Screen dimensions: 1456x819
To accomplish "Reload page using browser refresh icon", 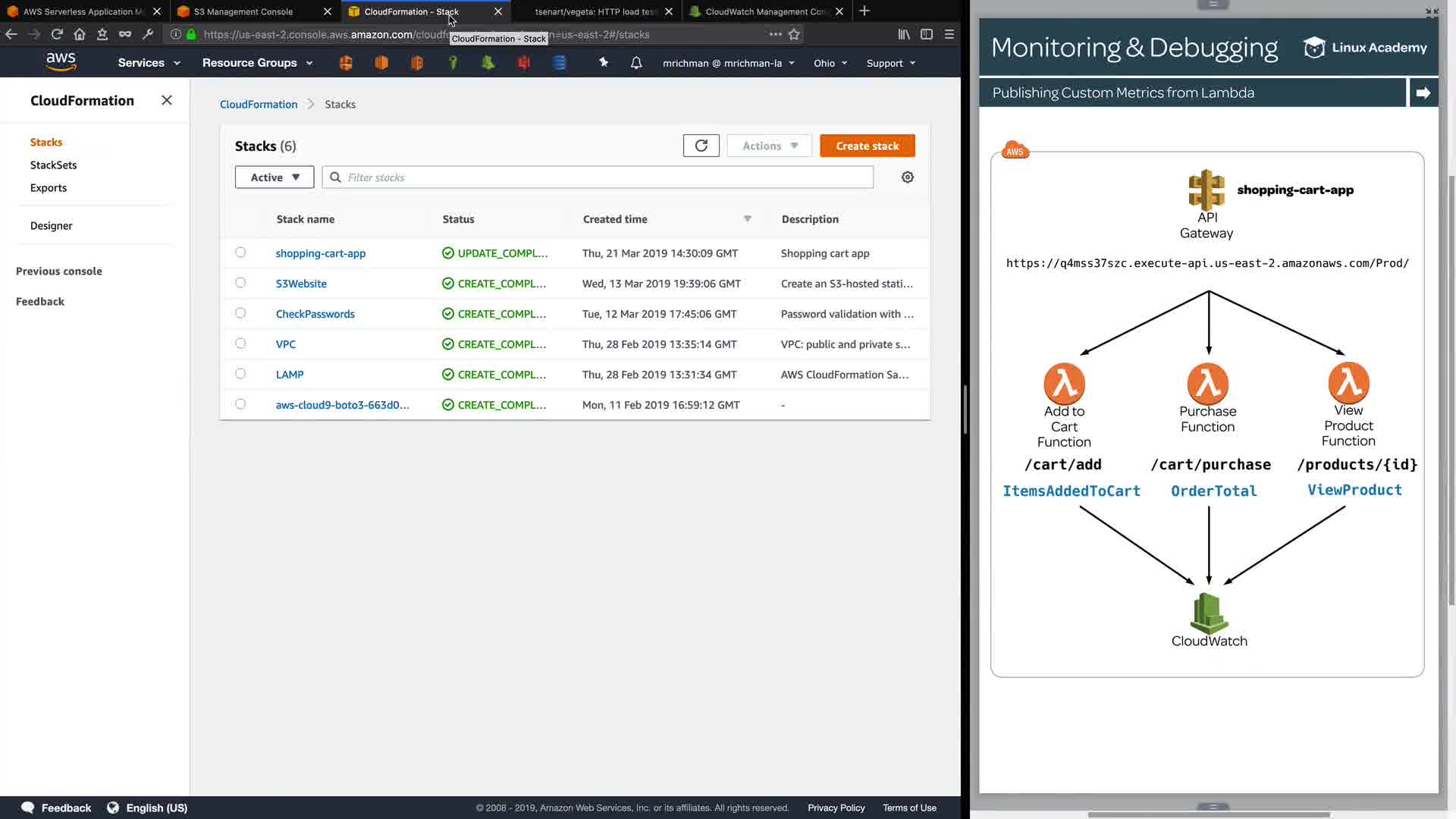I will (x=57, y=34).
